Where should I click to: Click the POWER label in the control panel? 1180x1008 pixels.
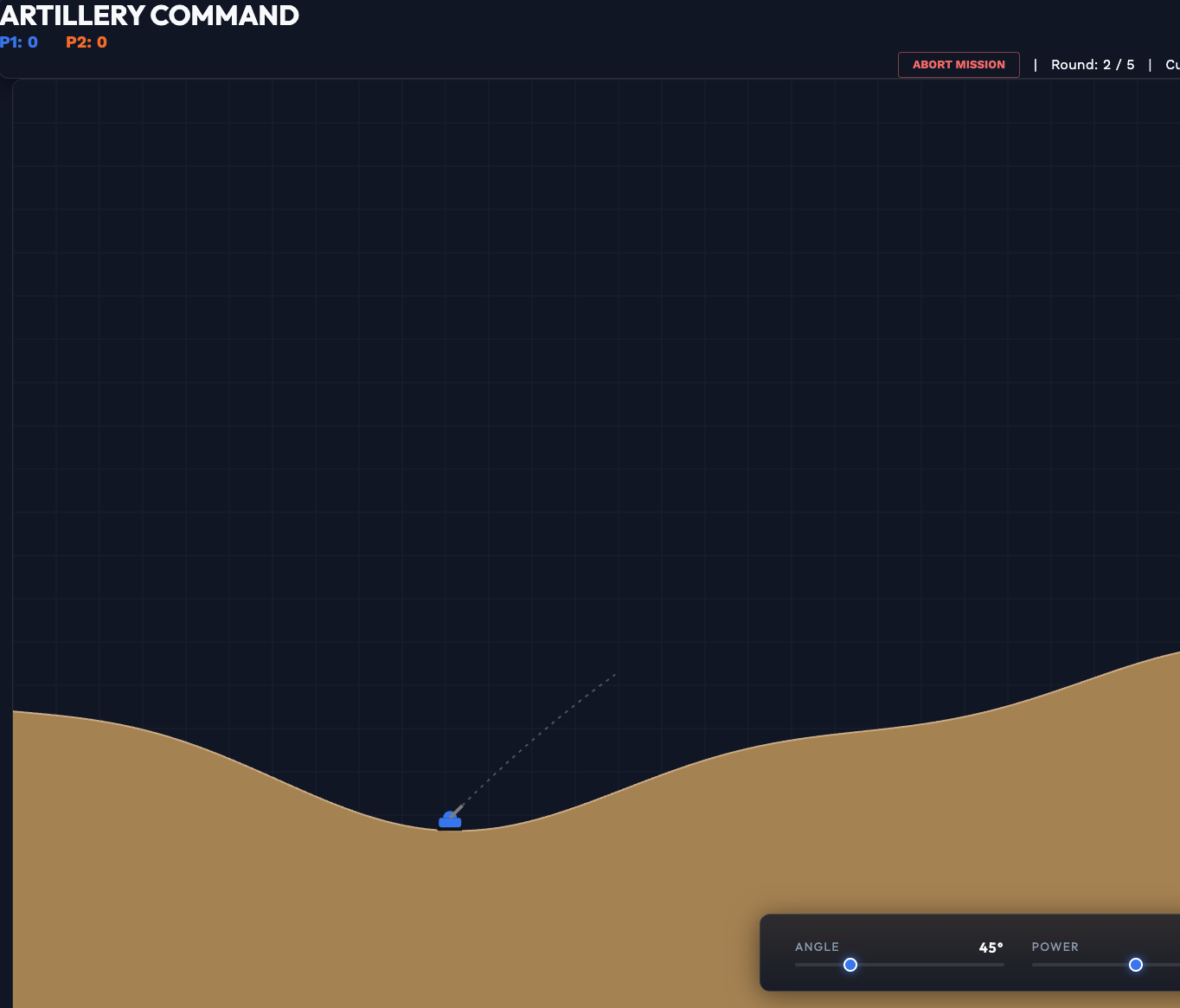(x=1055, y=947)
